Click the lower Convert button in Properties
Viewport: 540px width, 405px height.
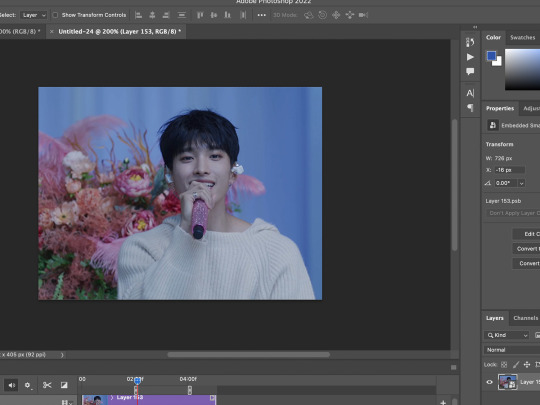526,263
